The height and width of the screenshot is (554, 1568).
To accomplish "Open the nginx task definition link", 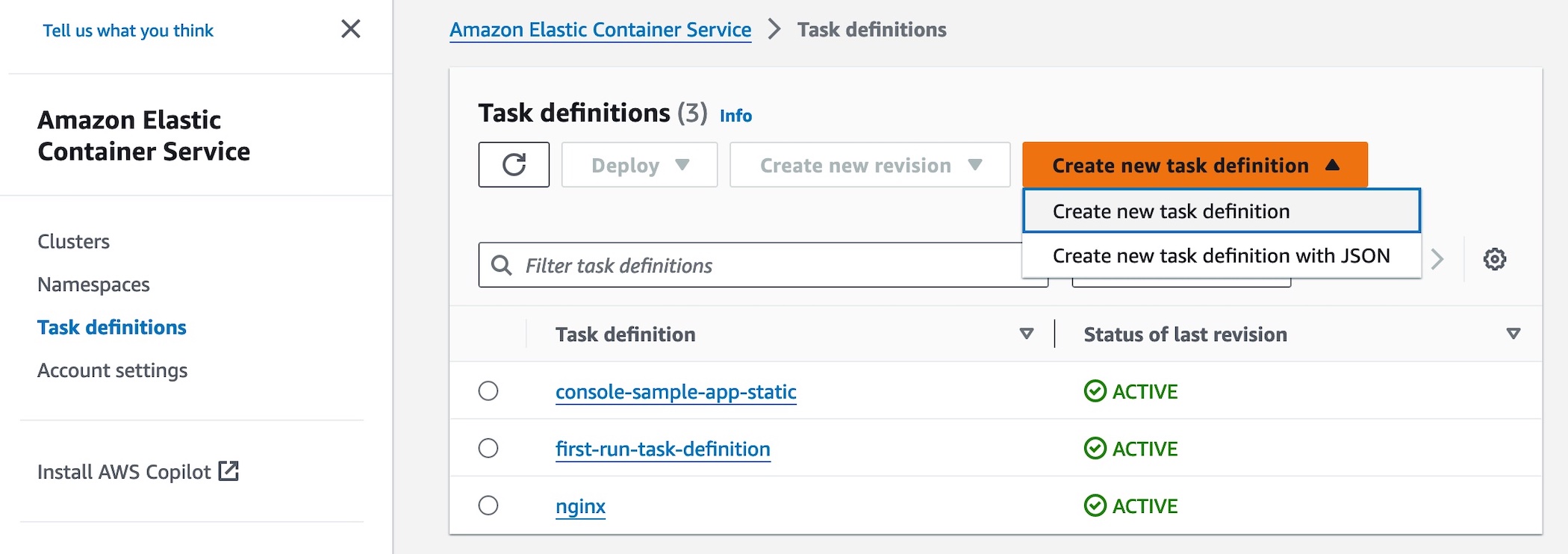I will pyautogui.click(x=580, y=506).
